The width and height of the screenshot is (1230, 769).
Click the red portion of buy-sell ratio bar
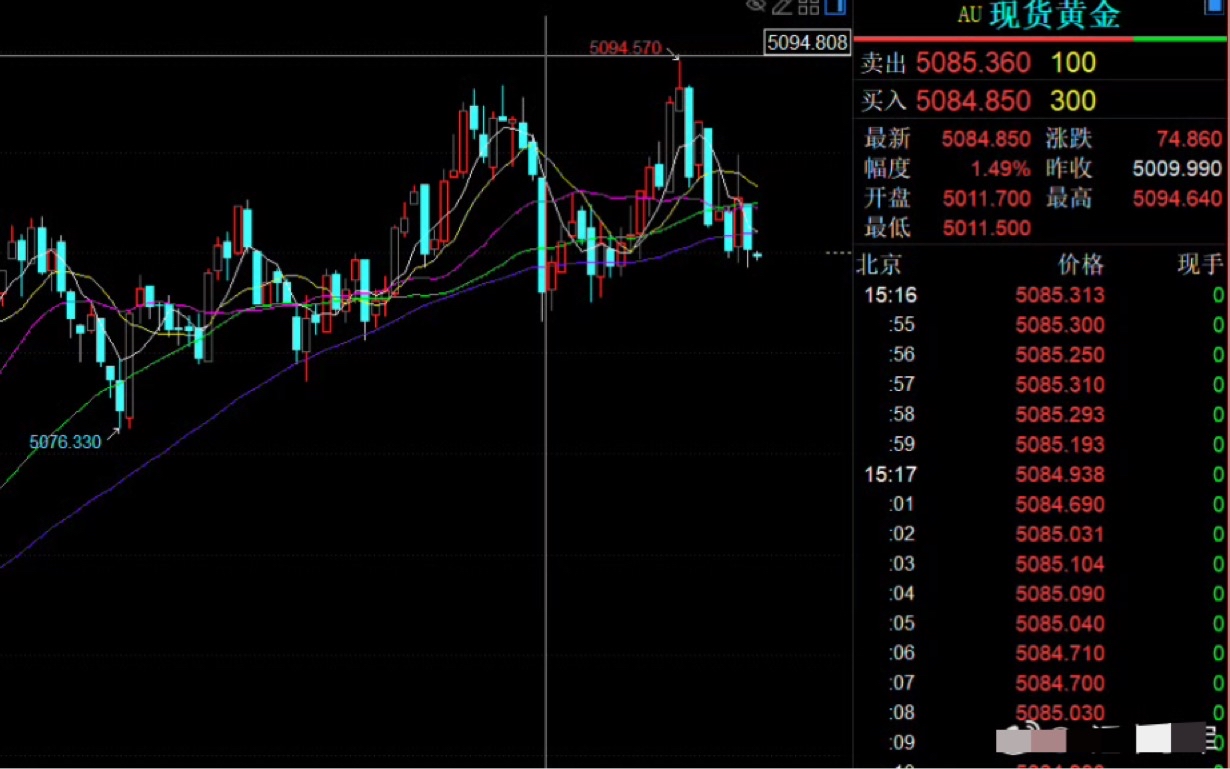(x=994, y=39)
